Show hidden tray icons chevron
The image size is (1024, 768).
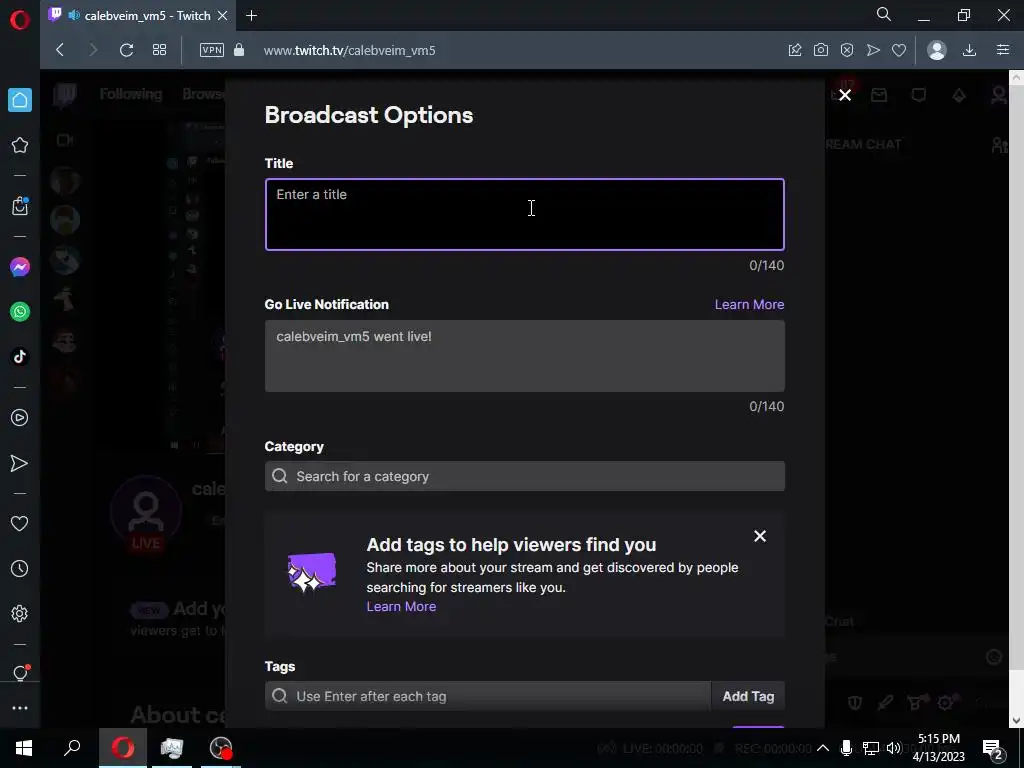click(x=823, y=748)
